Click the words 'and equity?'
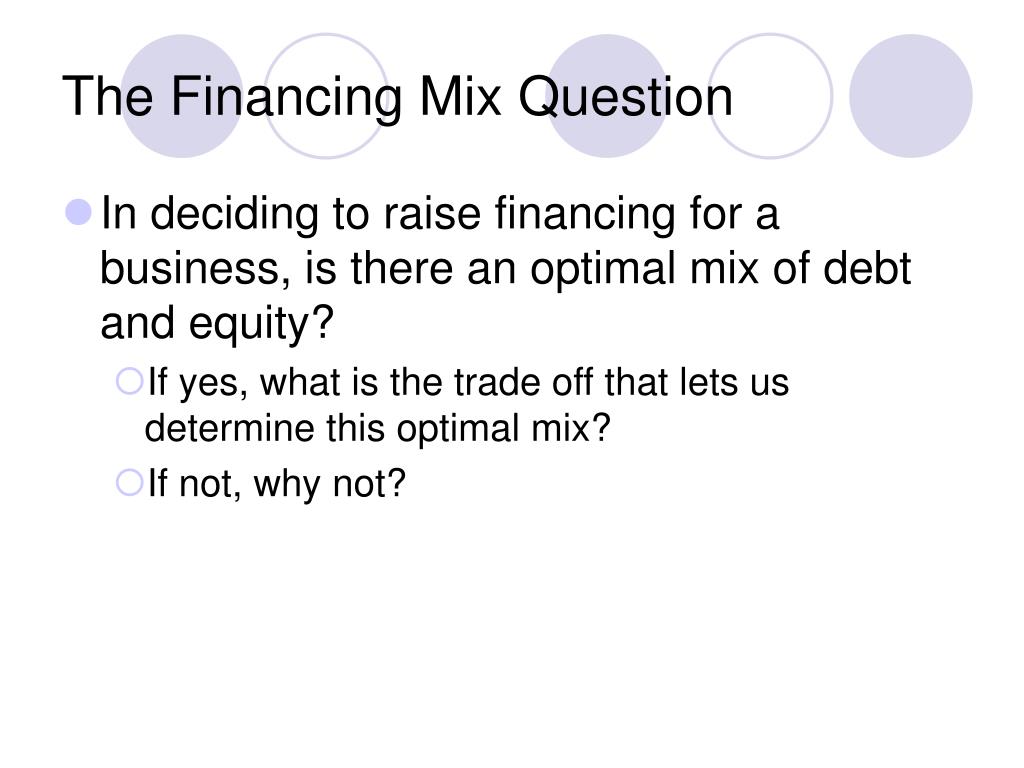 pos(217,325)
